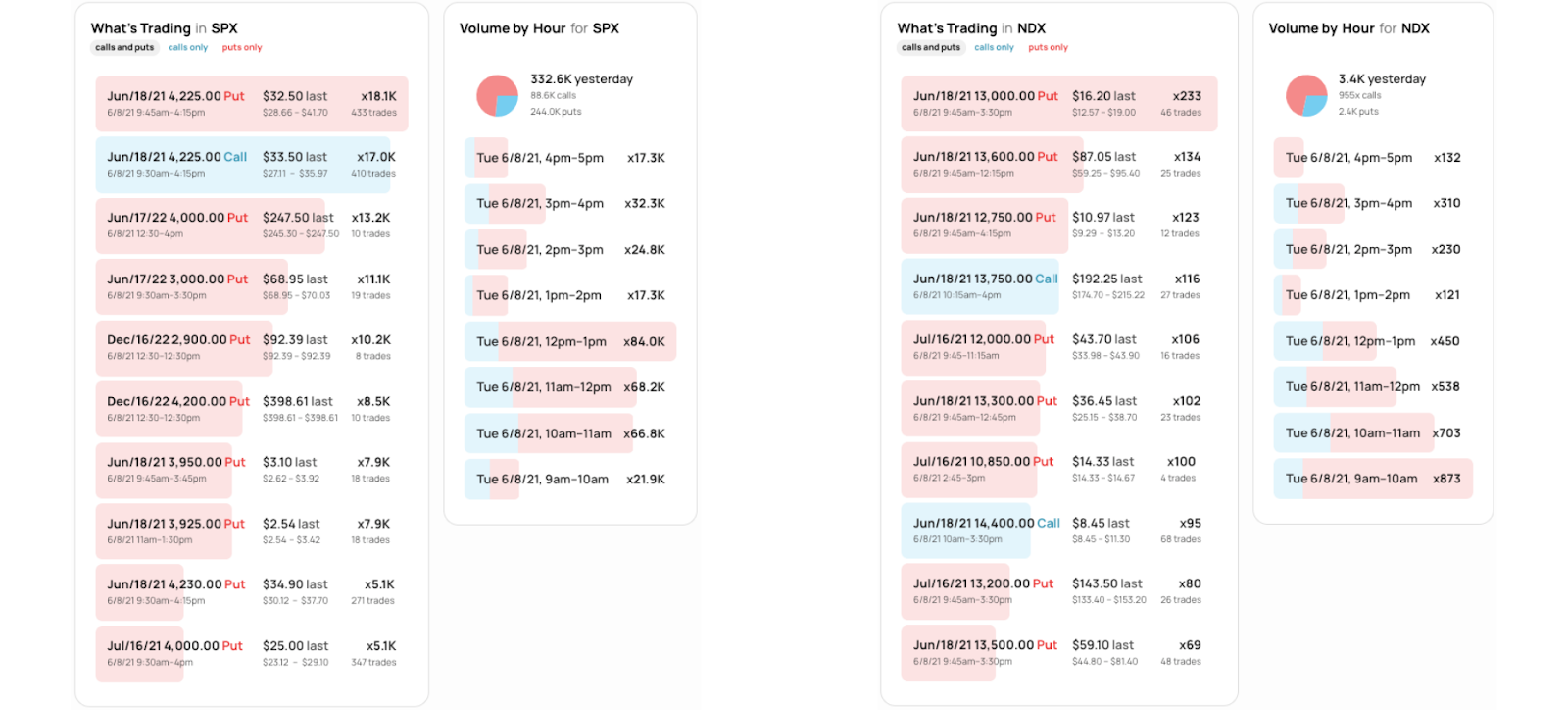Show NDX "puts only" trades
This screenshot has height=710, width=1568.
pyautogui.click(x=1048, y=47)
